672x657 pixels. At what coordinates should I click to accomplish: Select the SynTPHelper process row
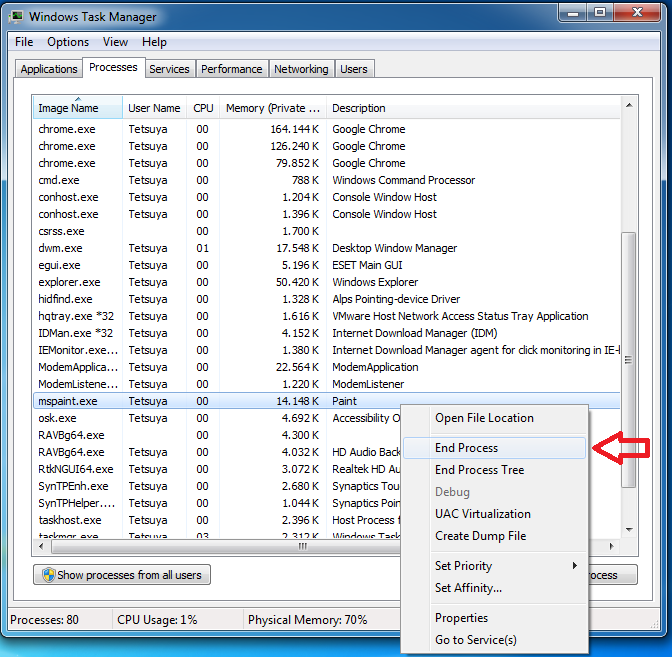(x=217, y=503)
